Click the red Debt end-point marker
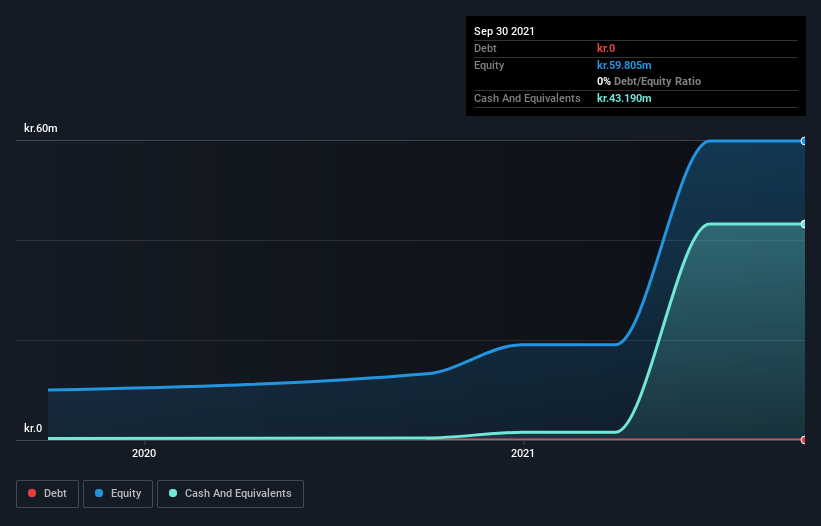The image size is (821, 526). [803, 440]
